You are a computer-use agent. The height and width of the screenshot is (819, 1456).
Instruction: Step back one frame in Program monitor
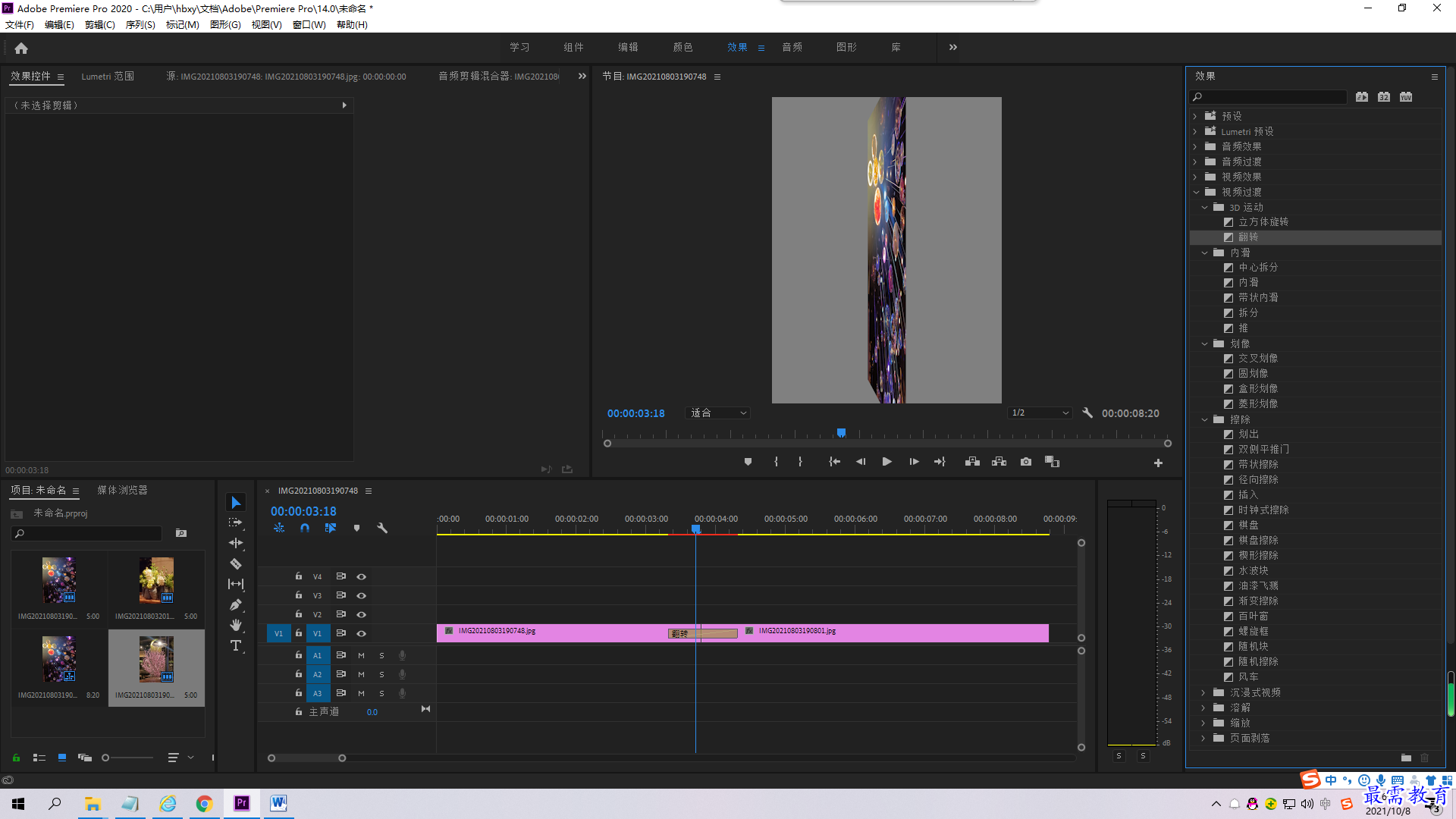[861, 462]
